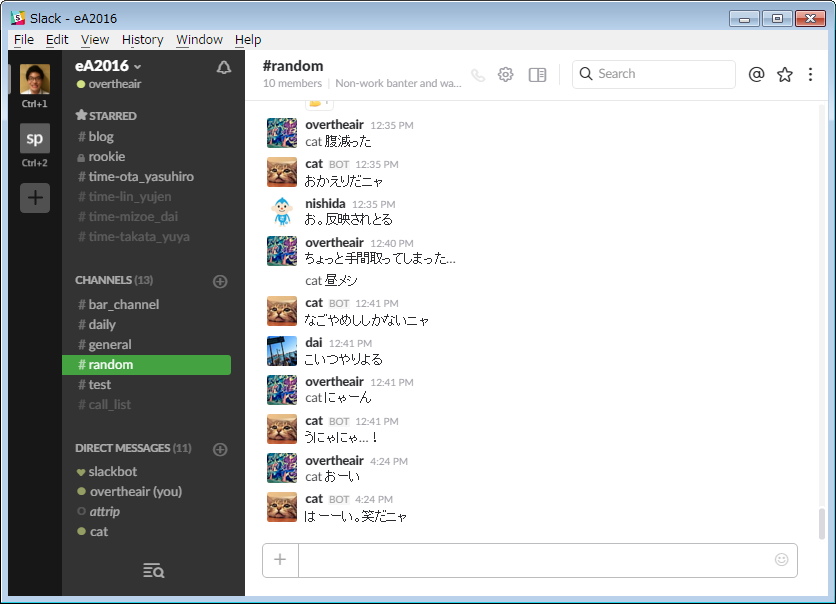Click the Non-work banter topic text
This screenshot has height=604, width=836.
pyautogui.click(x=398, y=83)
